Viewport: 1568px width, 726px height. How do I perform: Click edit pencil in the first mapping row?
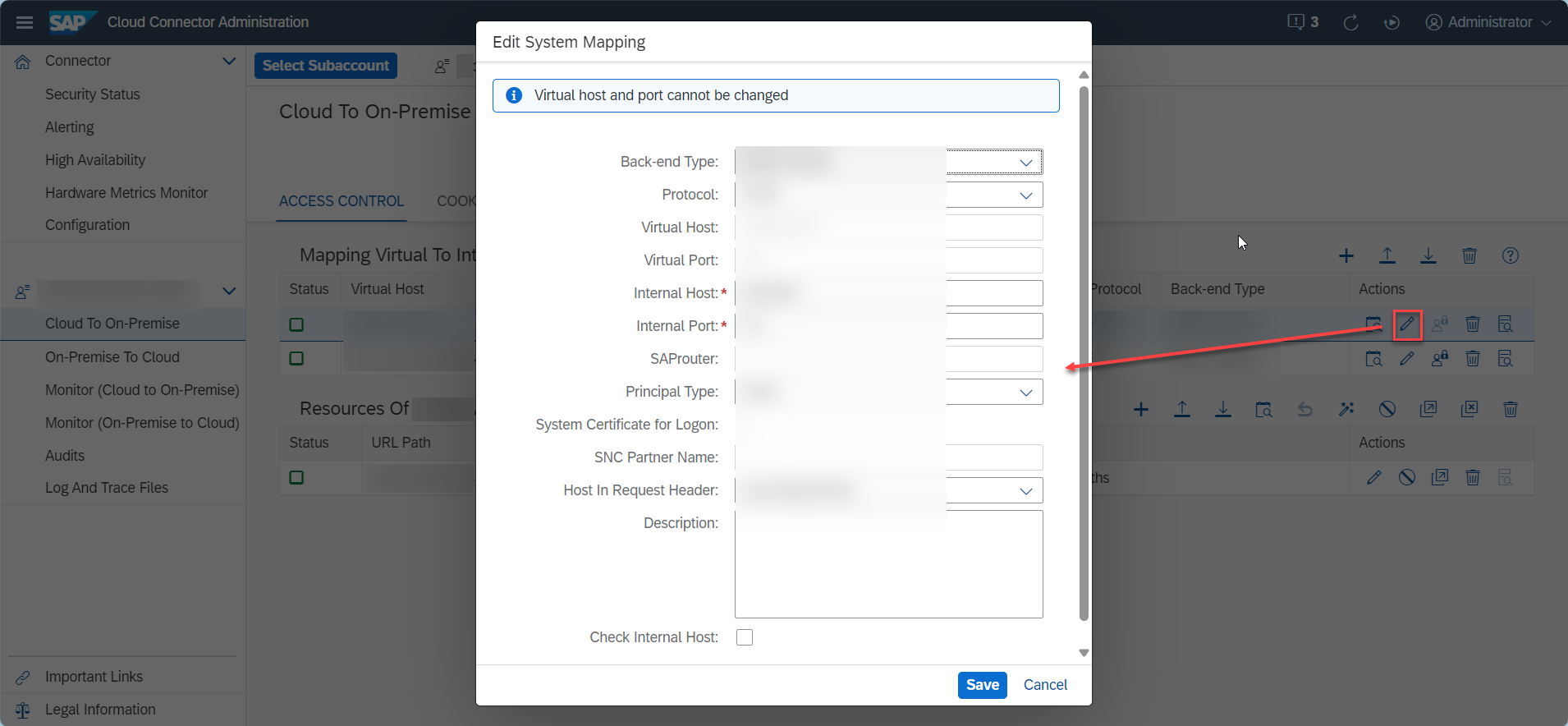1407,324
